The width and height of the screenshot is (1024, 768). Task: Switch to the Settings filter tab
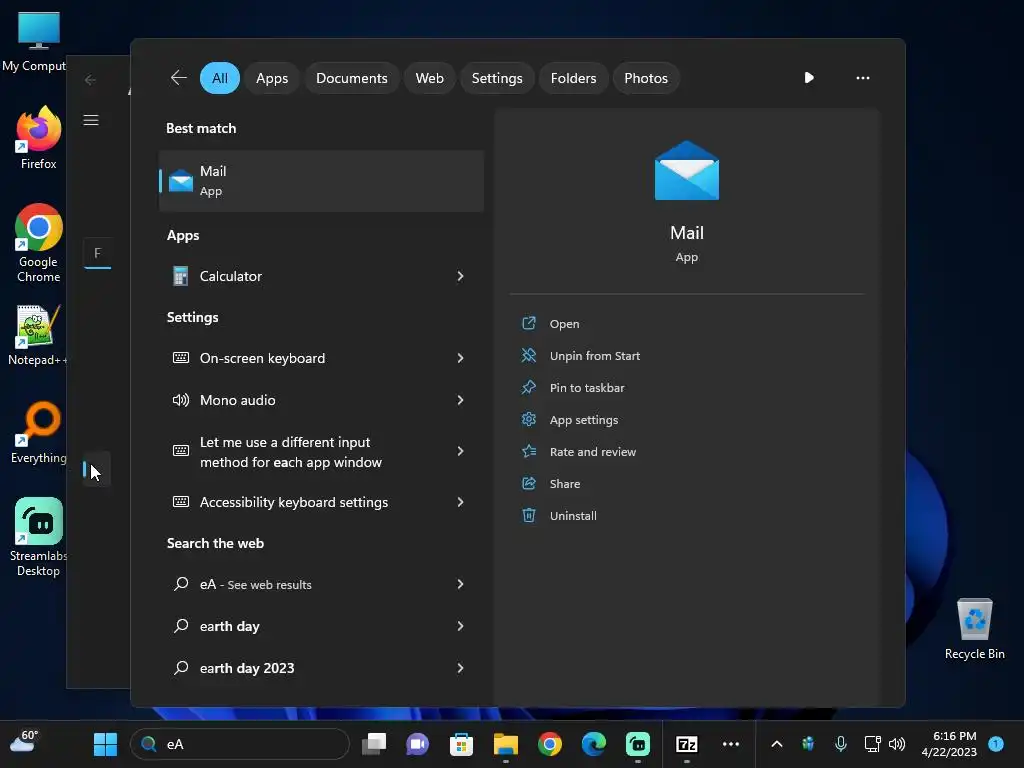point(497,78)
